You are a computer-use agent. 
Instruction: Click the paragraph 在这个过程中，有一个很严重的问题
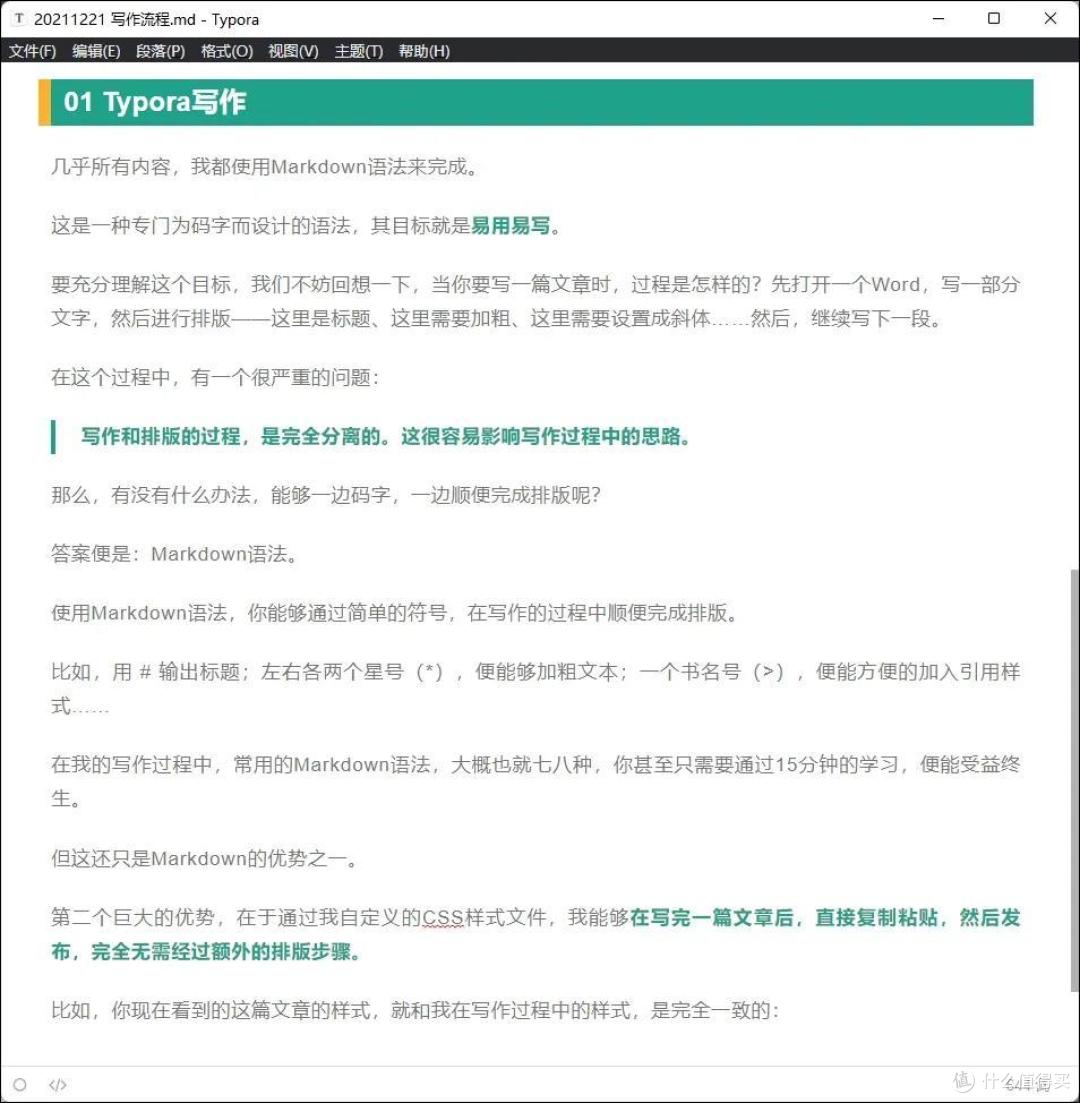[x=215, y=378]
